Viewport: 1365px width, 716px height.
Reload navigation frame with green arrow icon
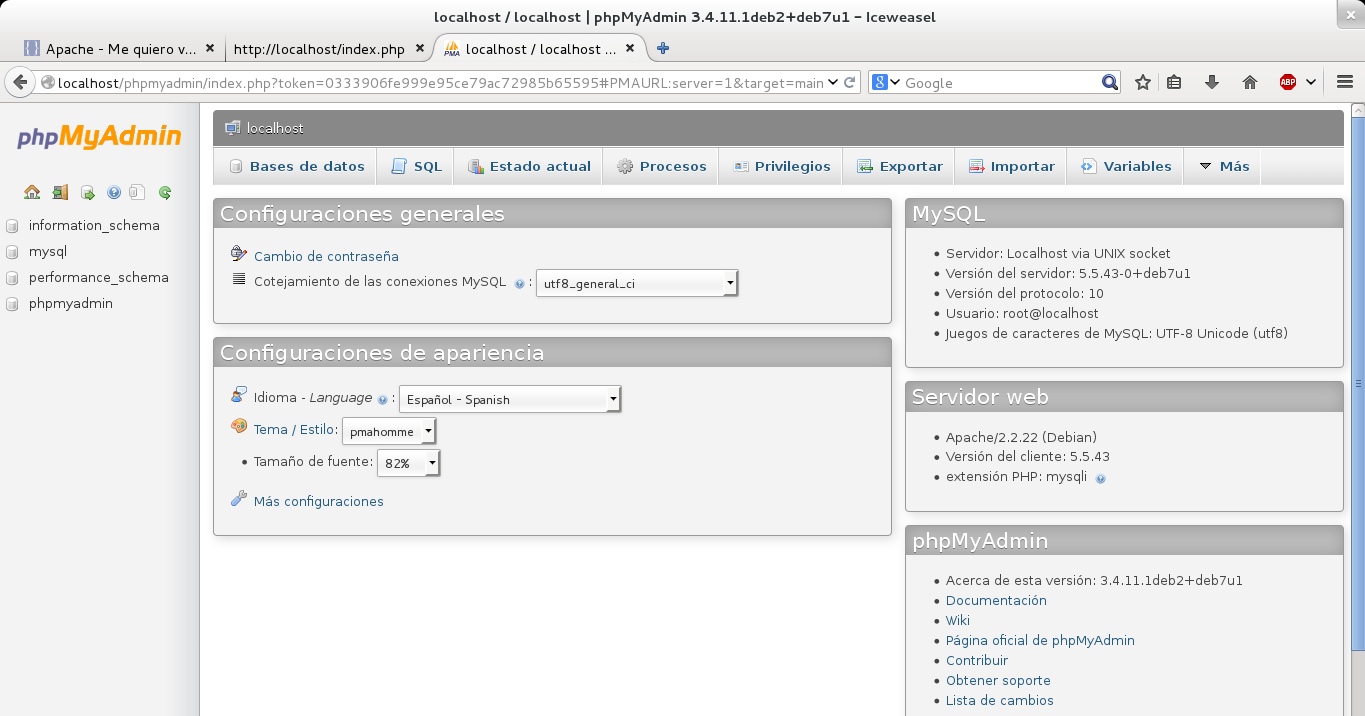coord(165,193)
